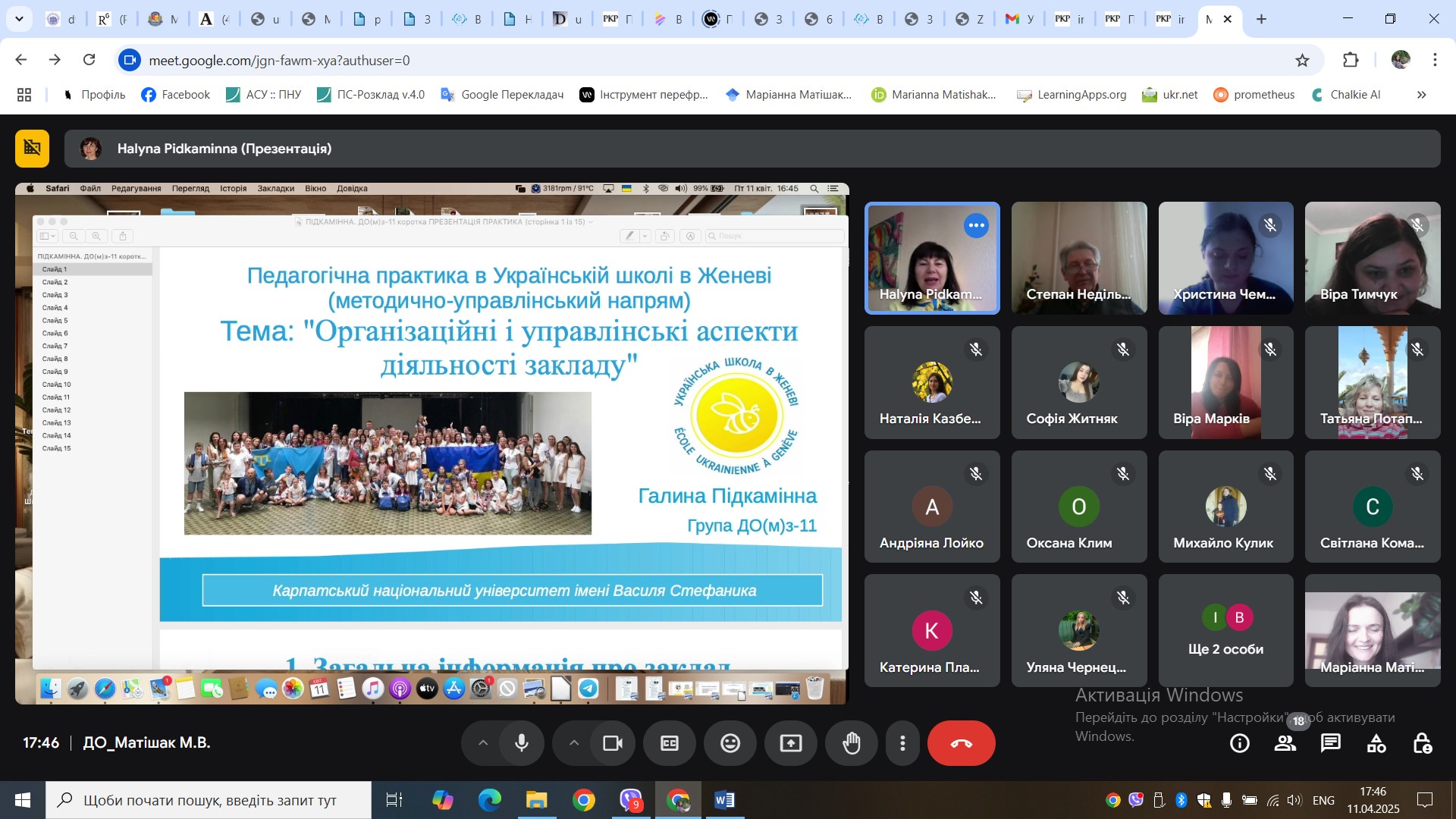
Task: Click the red Leave call button
Action: point(961,744)
